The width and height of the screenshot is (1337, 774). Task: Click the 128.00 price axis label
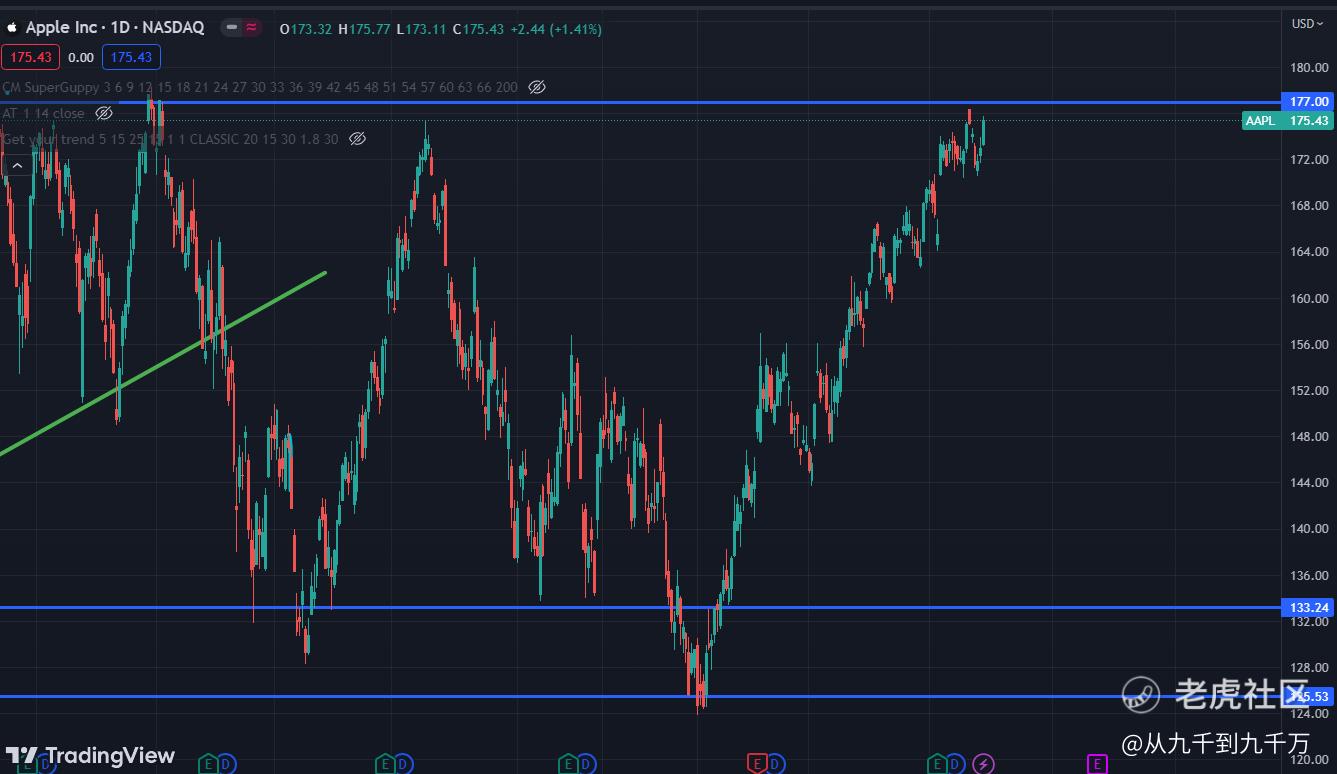pyautogui.click(x=1309, y=668)
